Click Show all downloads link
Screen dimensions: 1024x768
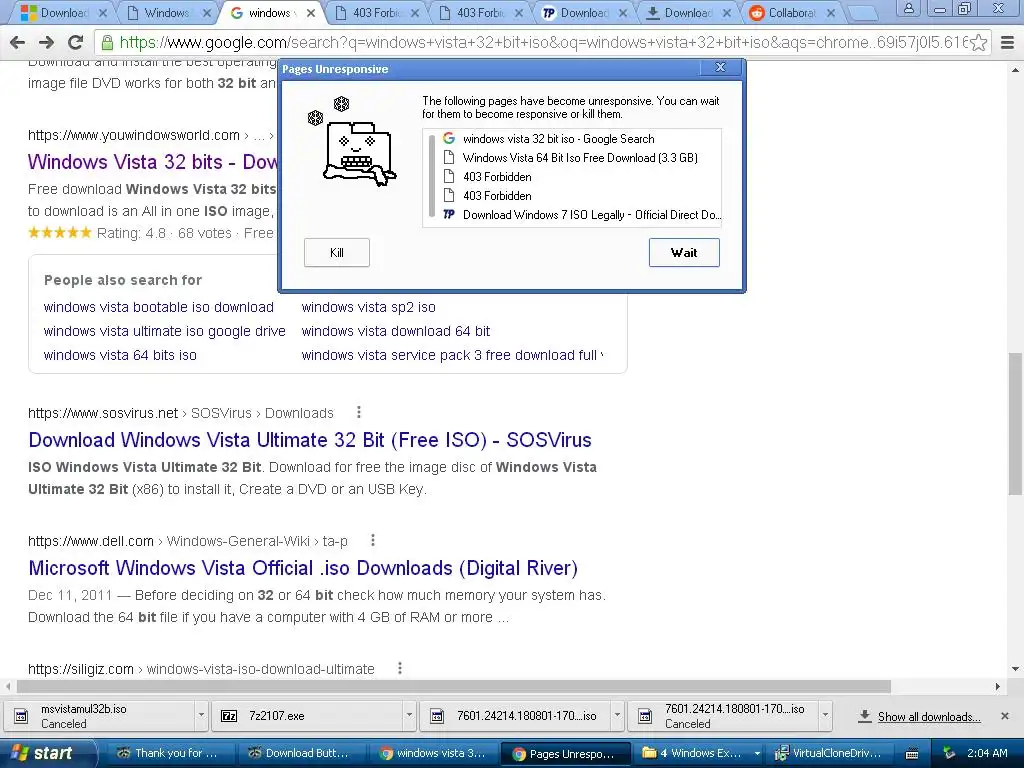pos(929,717)
